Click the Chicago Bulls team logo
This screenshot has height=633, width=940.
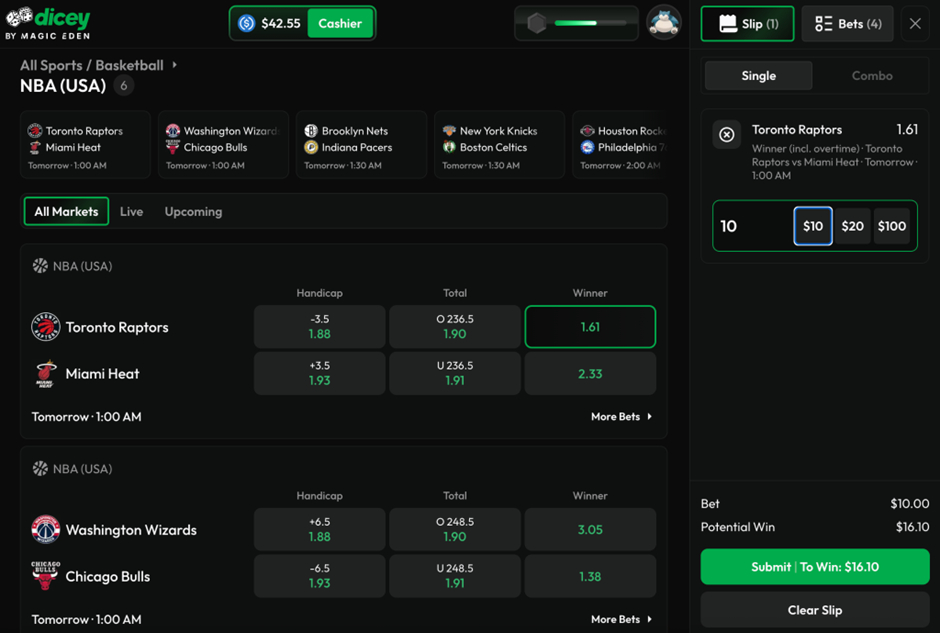point(45,576)
